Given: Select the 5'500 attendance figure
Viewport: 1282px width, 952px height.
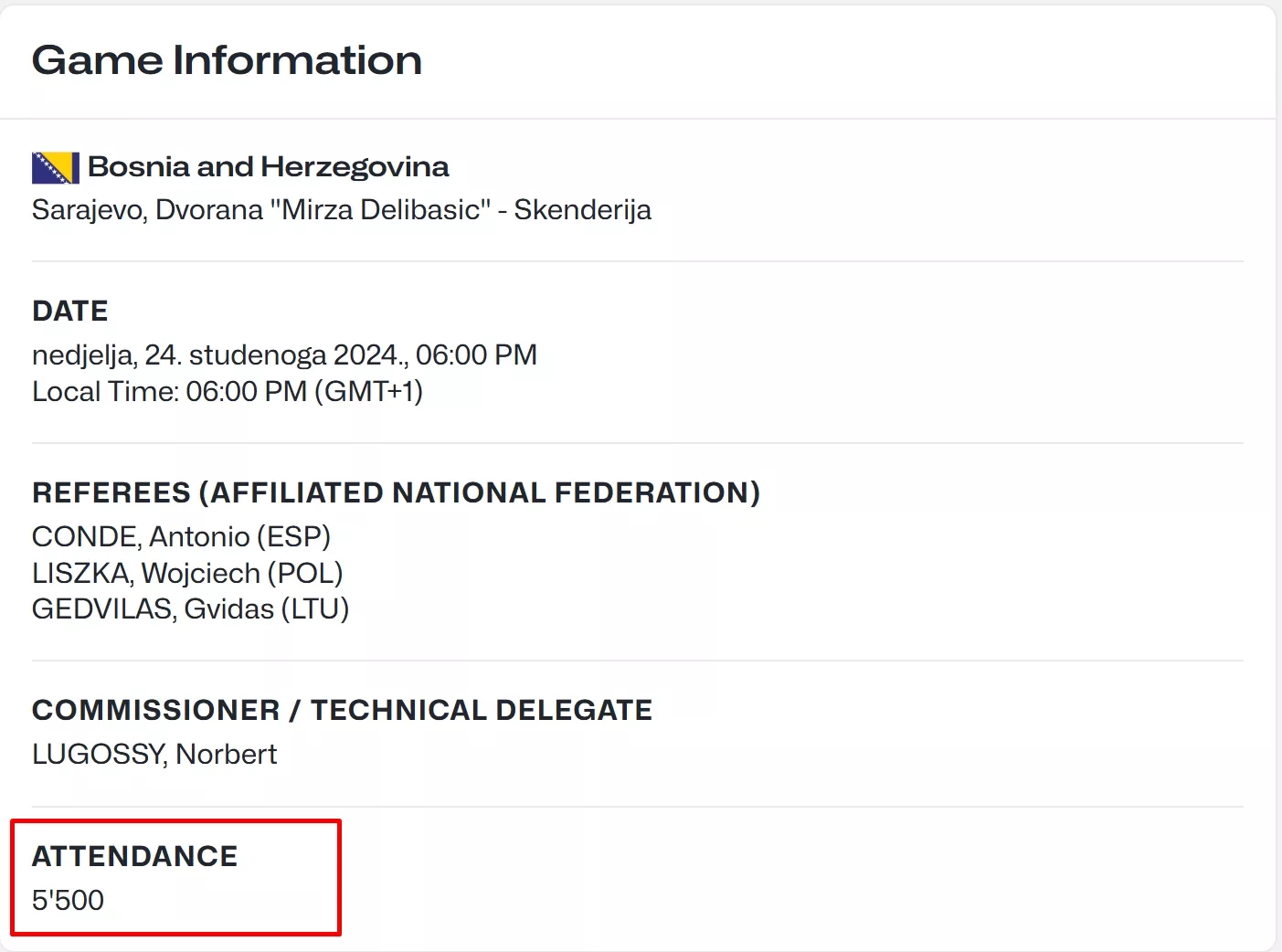Looking at the screenshot, I should (68, 900).
